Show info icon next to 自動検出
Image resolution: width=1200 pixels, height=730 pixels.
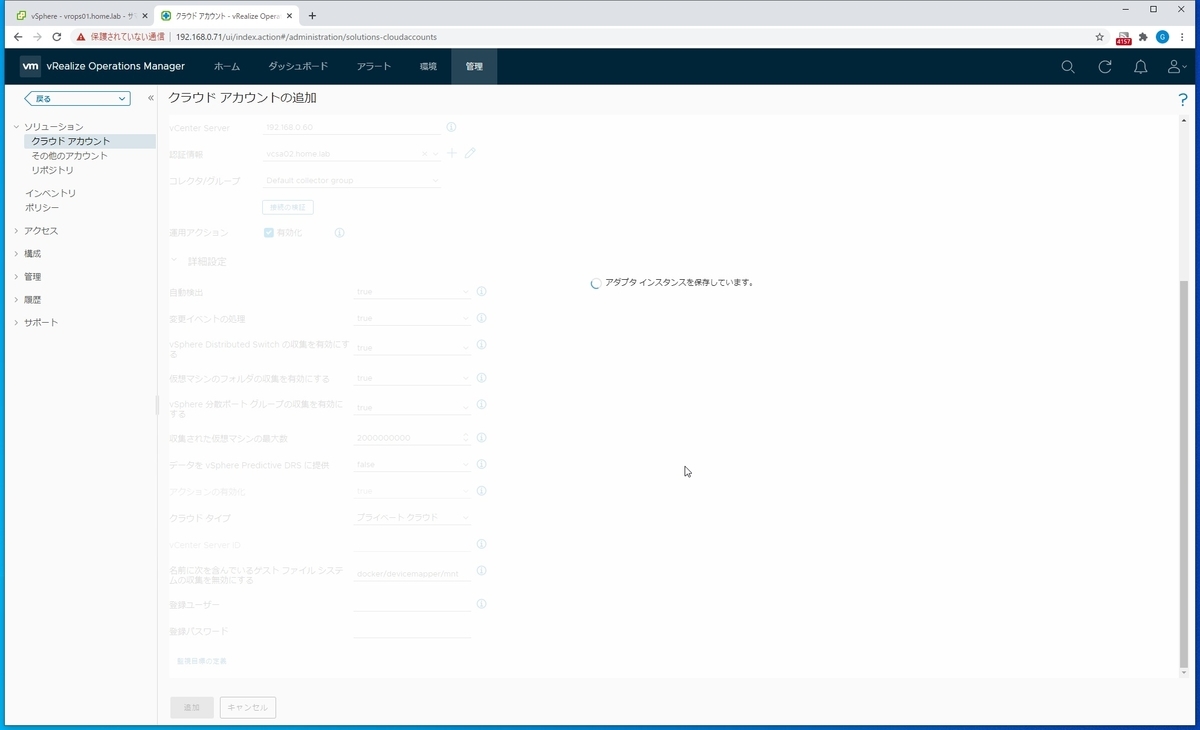481,292
